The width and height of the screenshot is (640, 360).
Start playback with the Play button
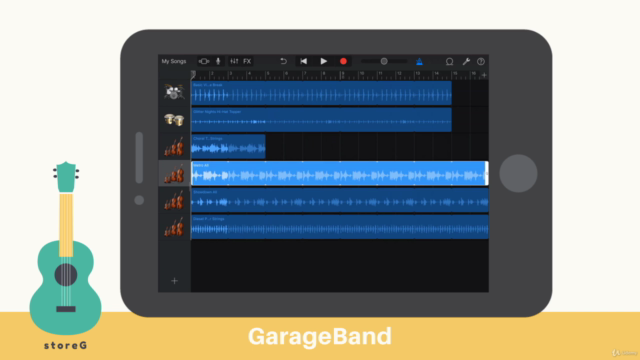[x=324, y=62]
